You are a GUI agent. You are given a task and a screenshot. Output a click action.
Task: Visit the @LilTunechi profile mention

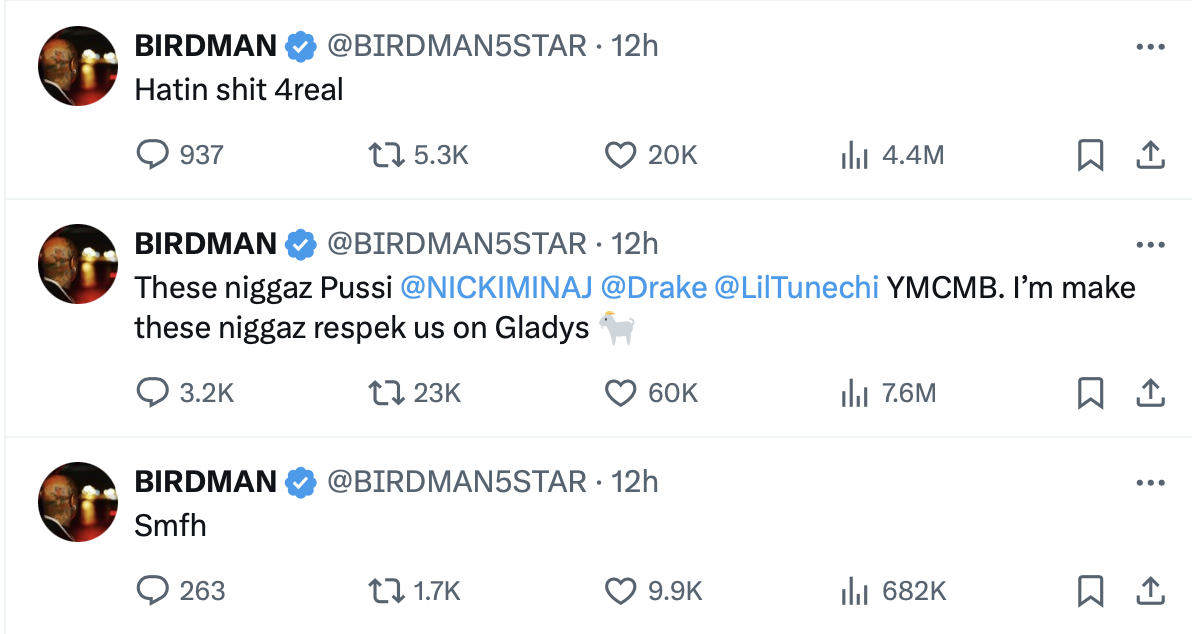(797, 287)
